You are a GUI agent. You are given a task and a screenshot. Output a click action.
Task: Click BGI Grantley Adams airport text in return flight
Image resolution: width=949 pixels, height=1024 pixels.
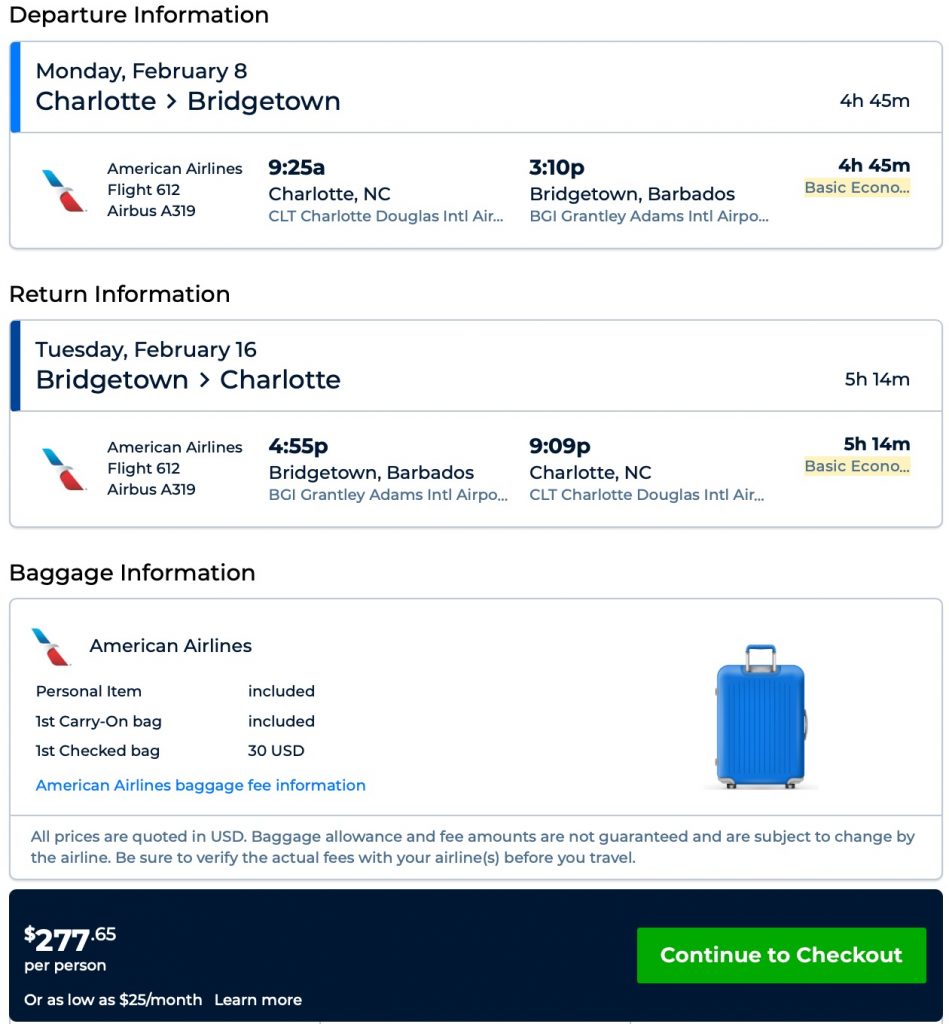pos(388,494)
